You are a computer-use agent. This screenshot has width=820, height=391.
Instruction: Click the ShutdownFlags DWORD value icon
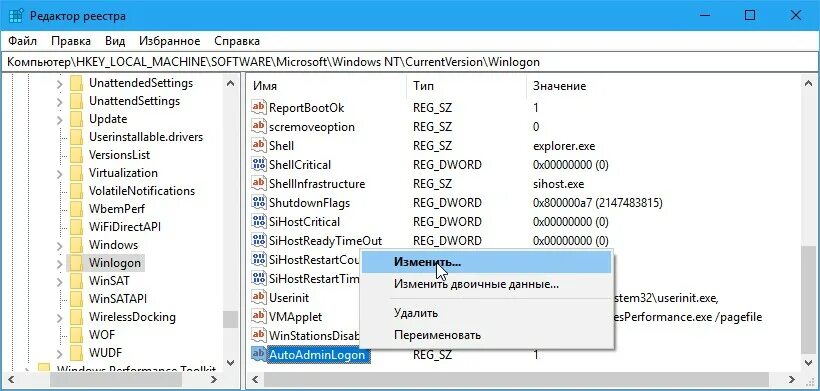pyautogui.click(x=259, y=202)
